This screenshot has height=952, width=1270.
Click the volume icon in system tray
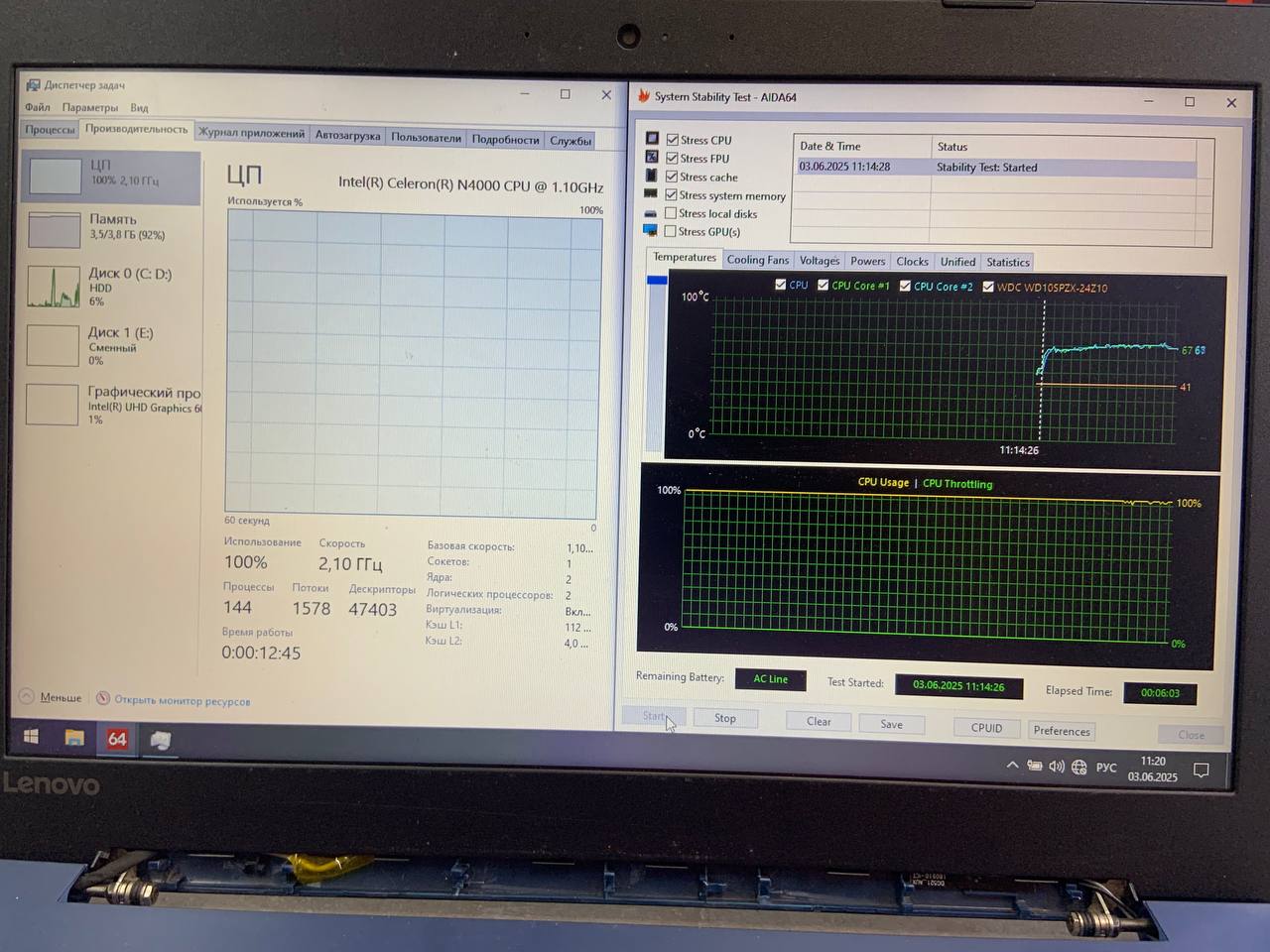1057,766
